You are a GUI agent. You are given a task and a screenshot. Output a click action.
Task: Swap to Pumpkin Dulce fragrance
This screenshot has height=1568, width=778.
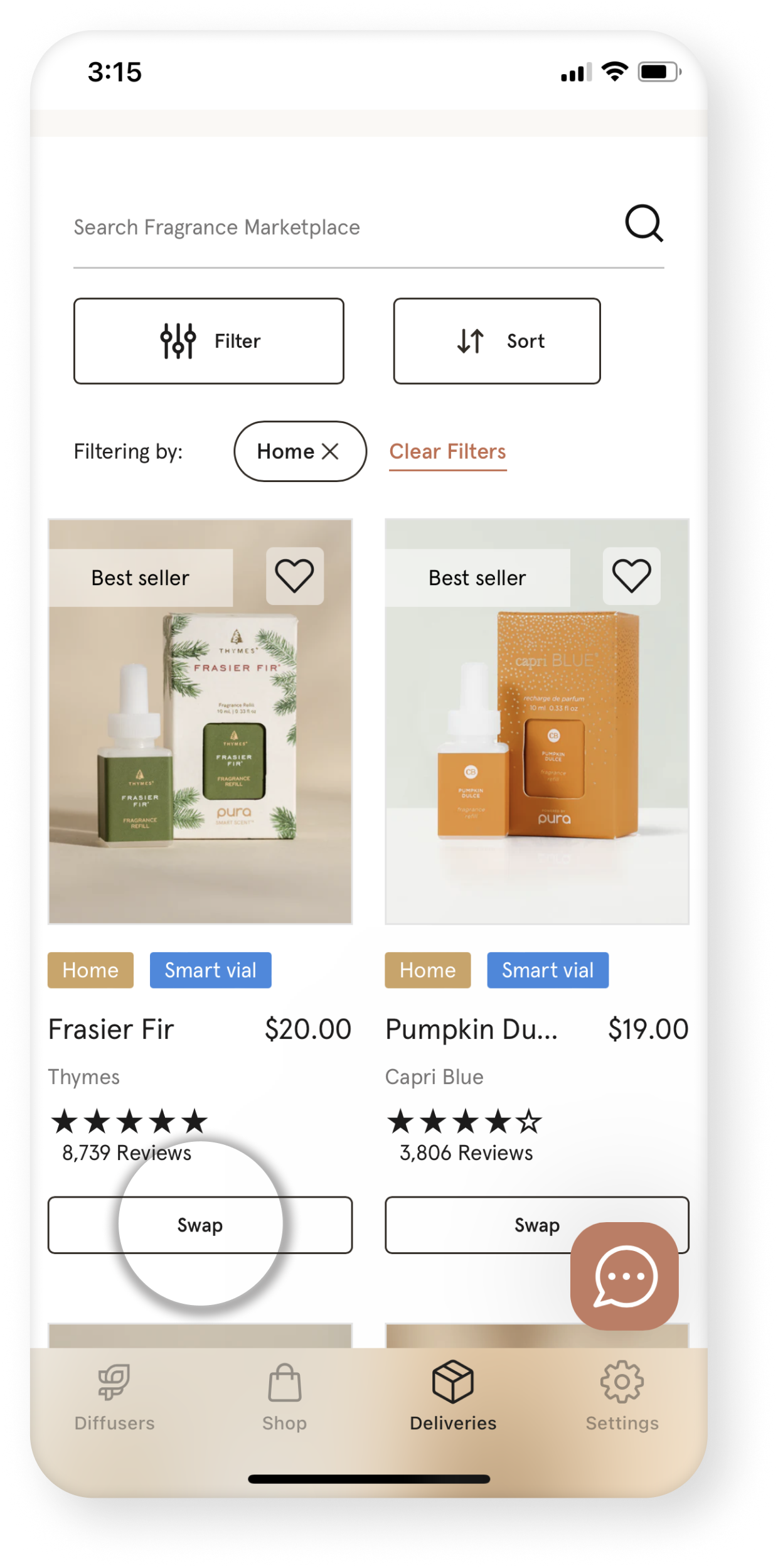[536, 1225]
